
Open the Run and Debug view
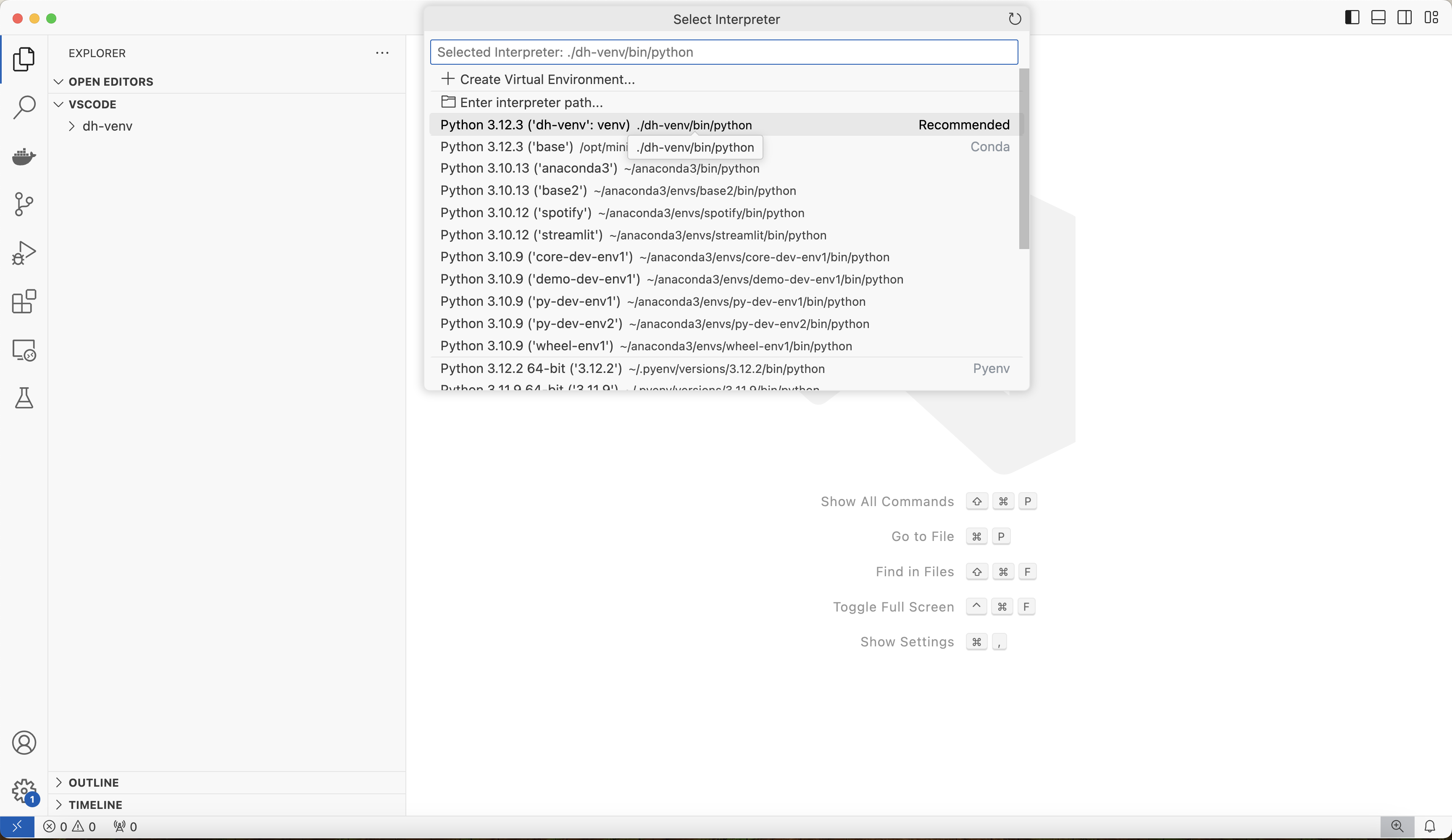[24, 253]
